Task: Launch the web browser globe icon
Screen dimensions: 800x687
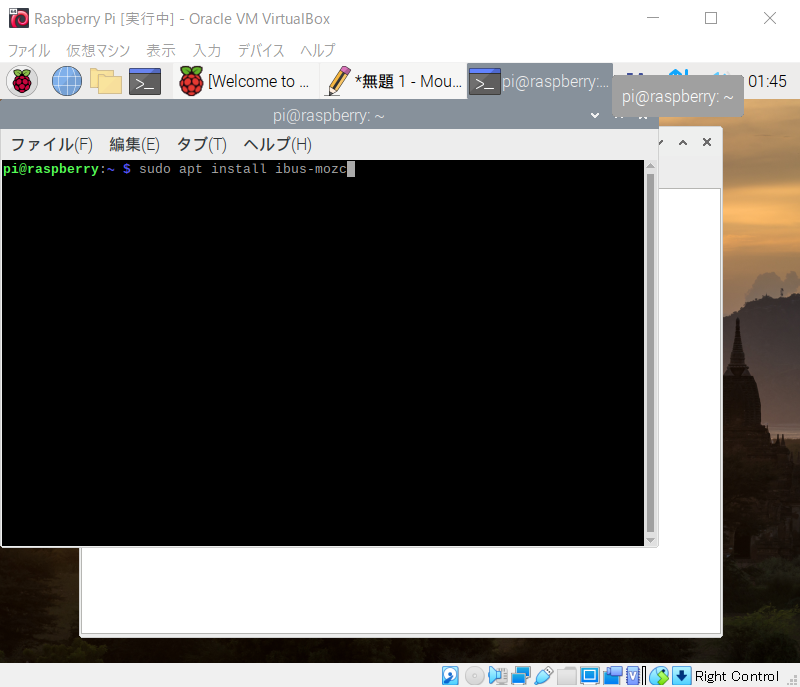Action: [67, 81]
